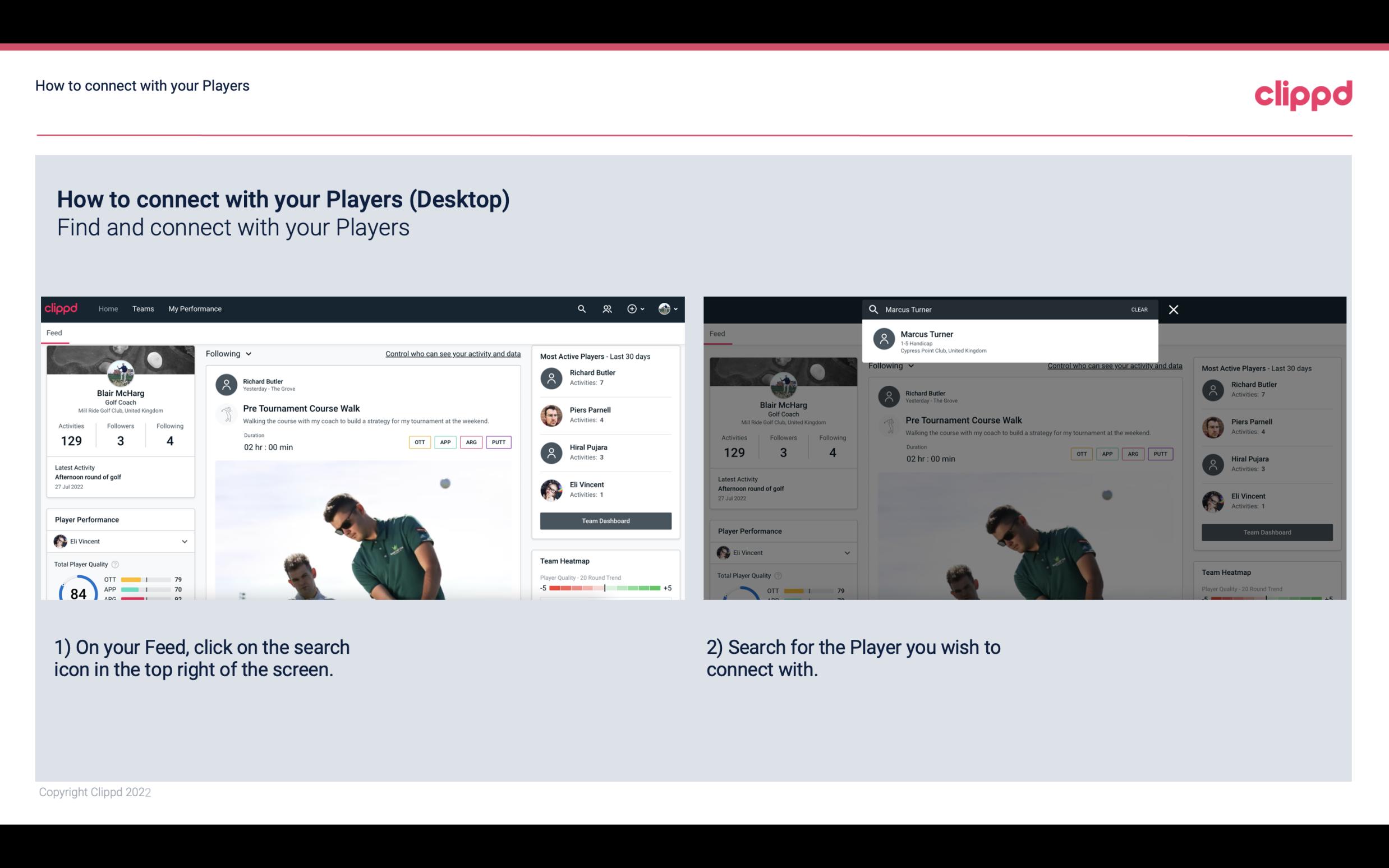Image resolution: width=1389 pixels, height=868 pixels.
Task: Toggle OTT performance filter tag
Action: [417, 441]
